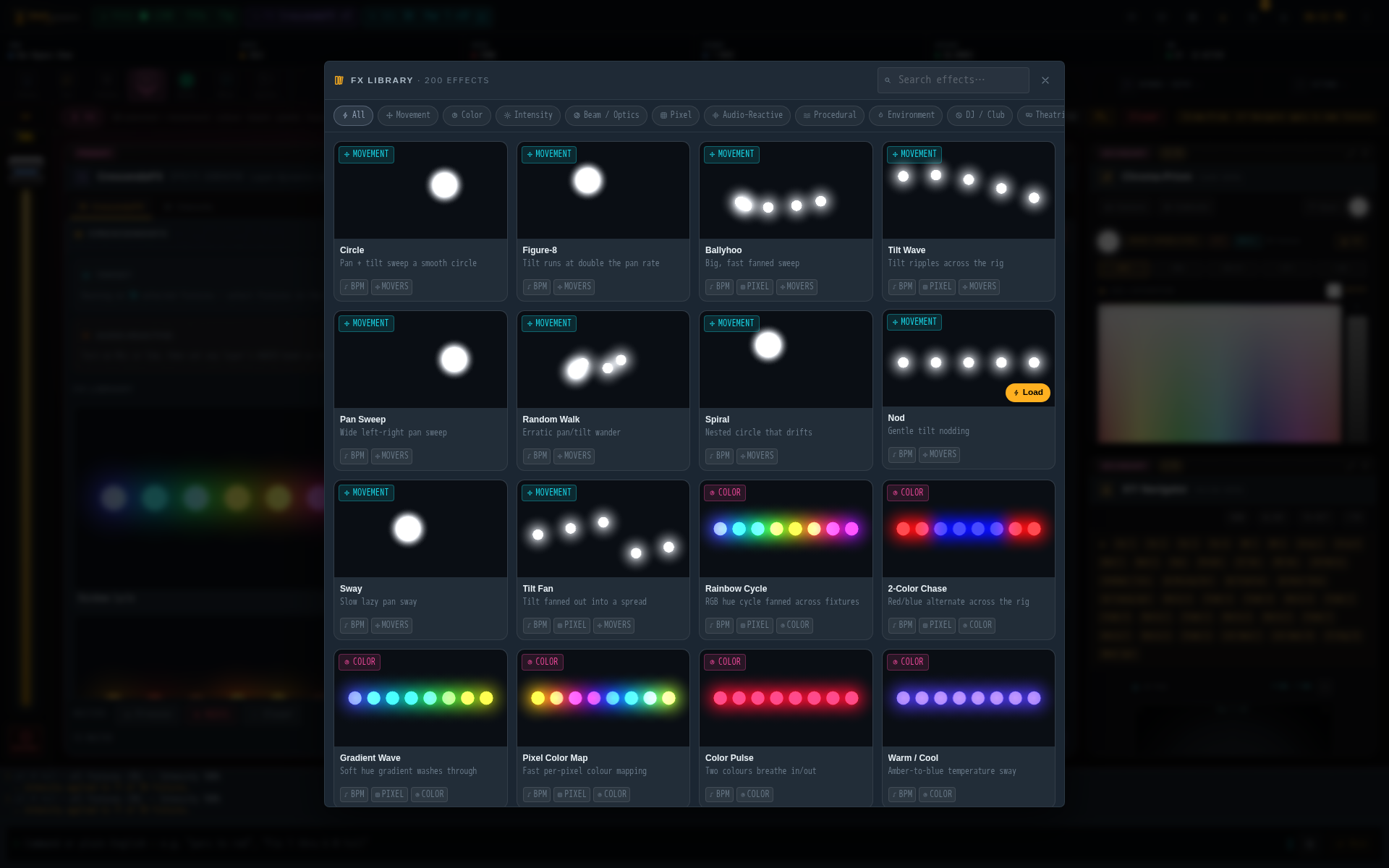
Task: Click COLOR badge on Rainbow Cycle card
Action: coord(725,493)
